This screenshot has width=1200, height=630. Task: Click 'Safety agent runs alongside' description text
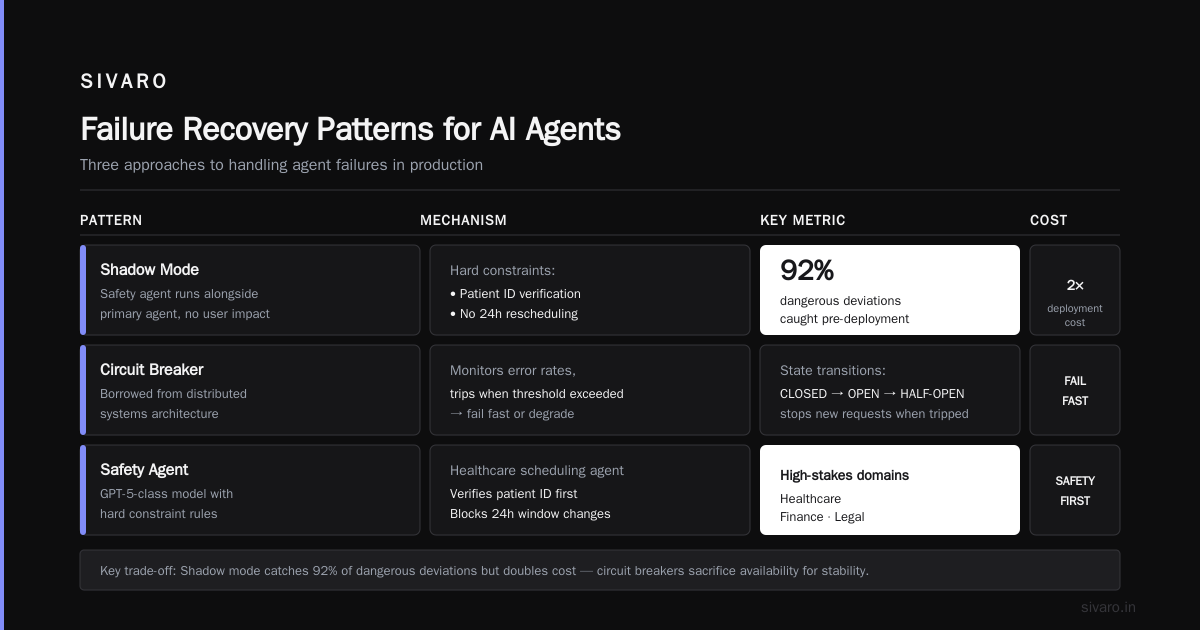(x=179, y=294)
